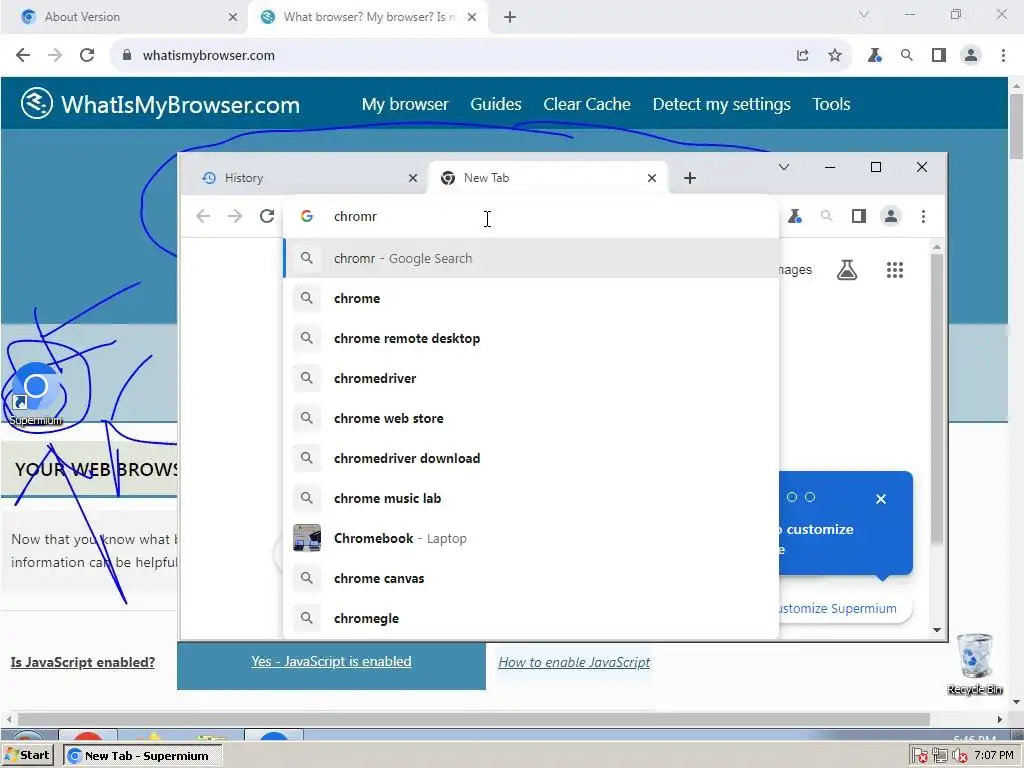The width and height of the screenshot is (1024, 768).
Task: Open tab search dropdown in front window
Action: click(x=784, y=167)
